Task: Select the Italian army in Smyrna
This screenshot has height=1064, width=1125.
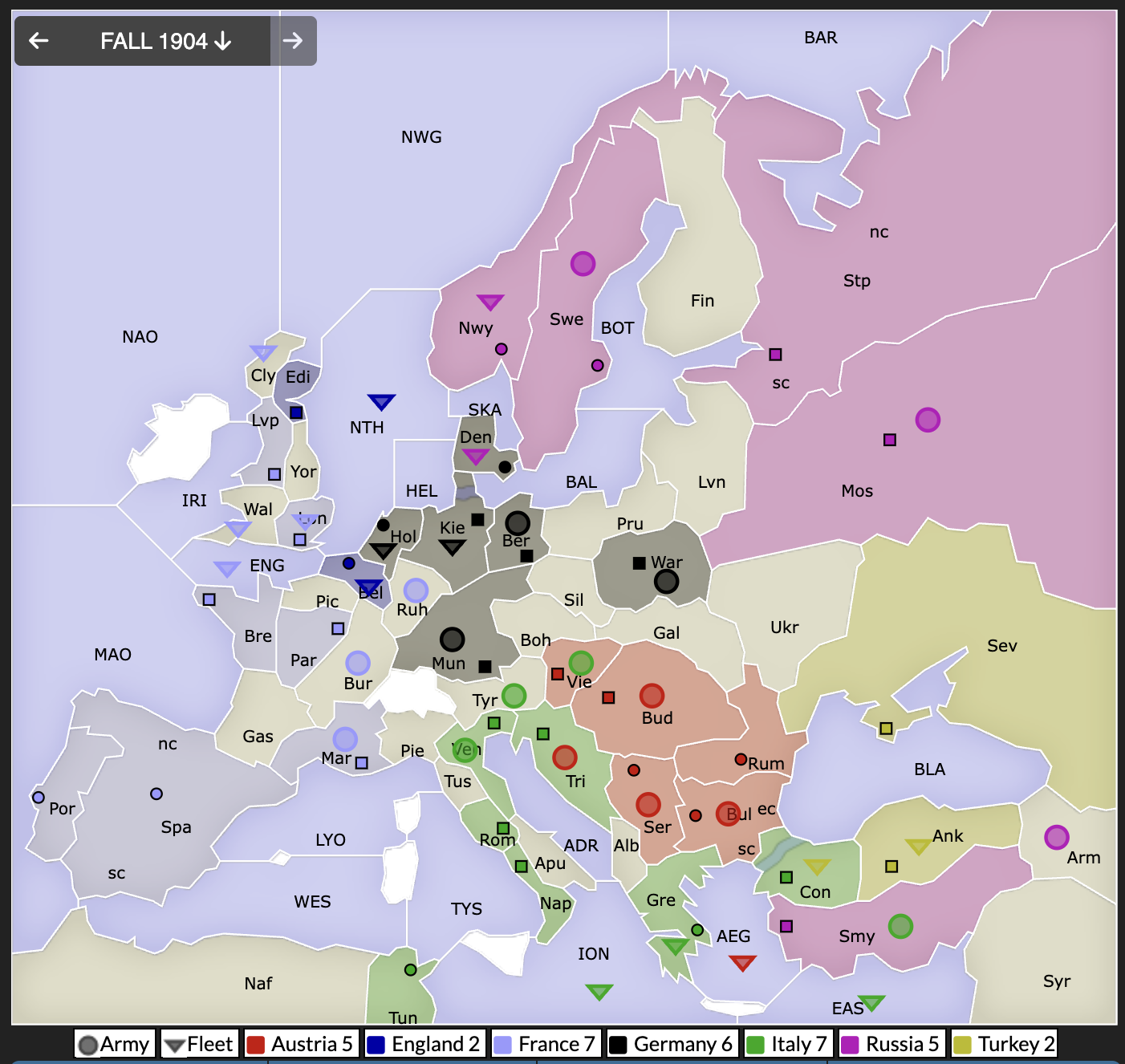Action: coord(900,926)
